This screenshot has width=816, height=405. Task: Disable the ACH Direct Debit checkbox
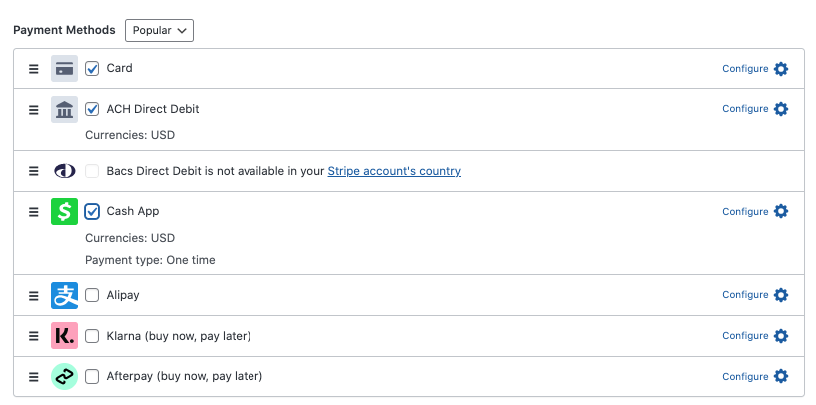click(92, 109)
